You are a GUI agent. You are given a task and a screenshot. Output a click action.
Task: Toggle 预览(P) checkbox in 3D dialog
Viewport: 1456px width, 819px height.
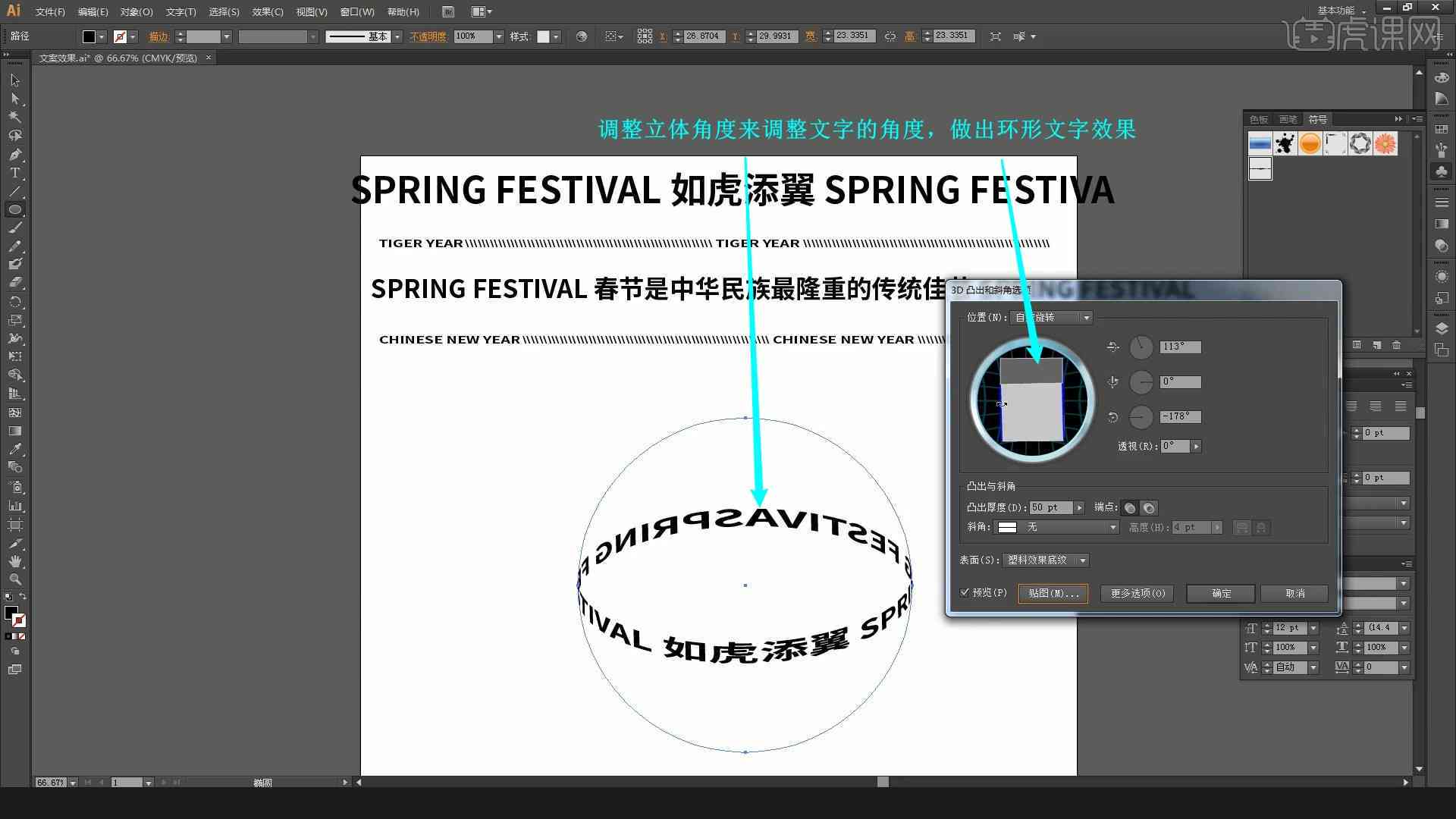[966, 593]
